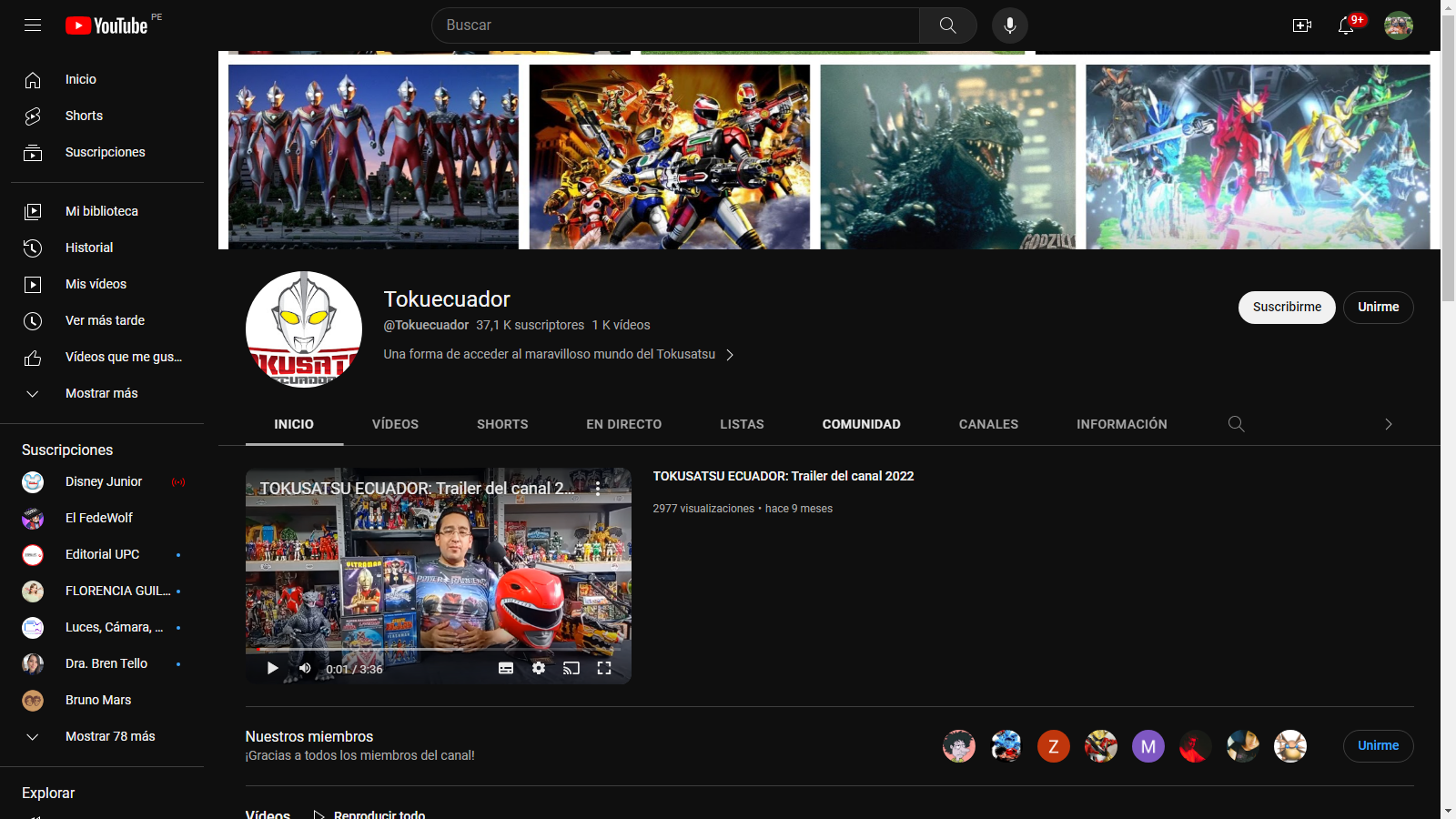Viewport: 1456px width, 819px height.
Task: Open Ver más tarde playlist
Action: coord(102,320)
